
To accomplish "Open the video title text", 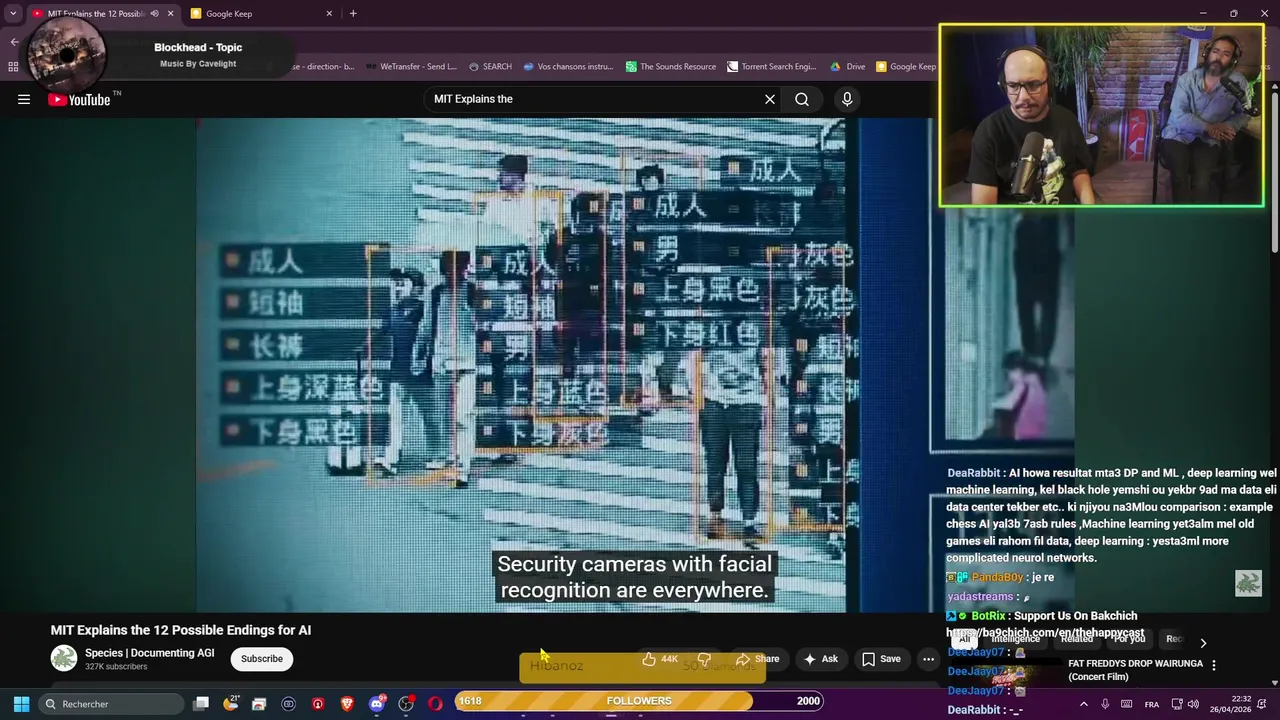I will pyautogui.click(x=181, y=630).
